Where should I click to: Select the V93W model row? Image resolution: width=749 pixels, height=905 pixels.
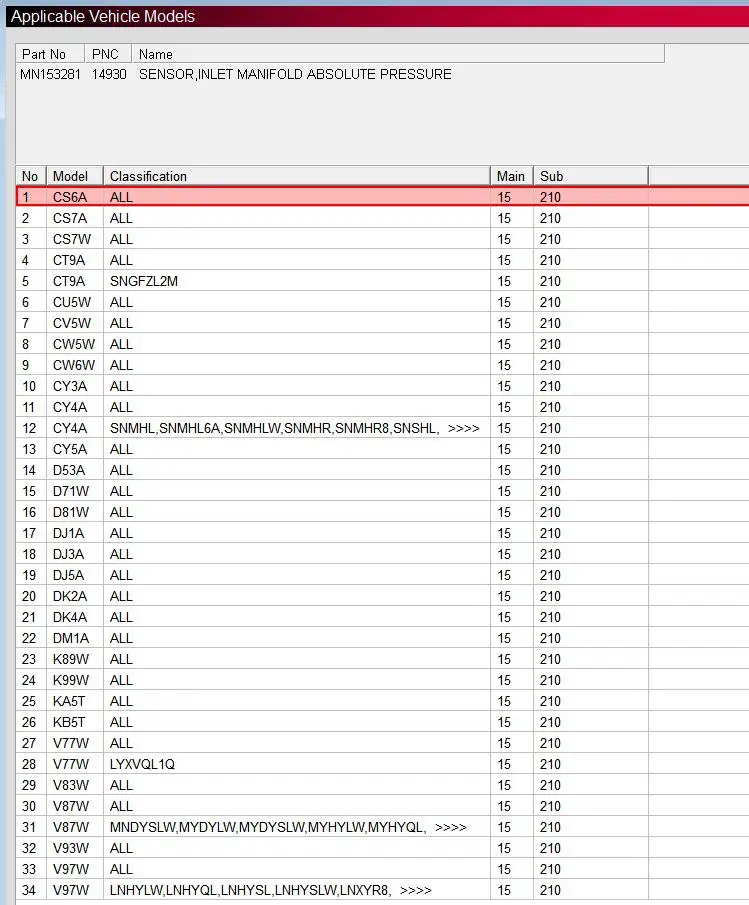coord(383,848)
